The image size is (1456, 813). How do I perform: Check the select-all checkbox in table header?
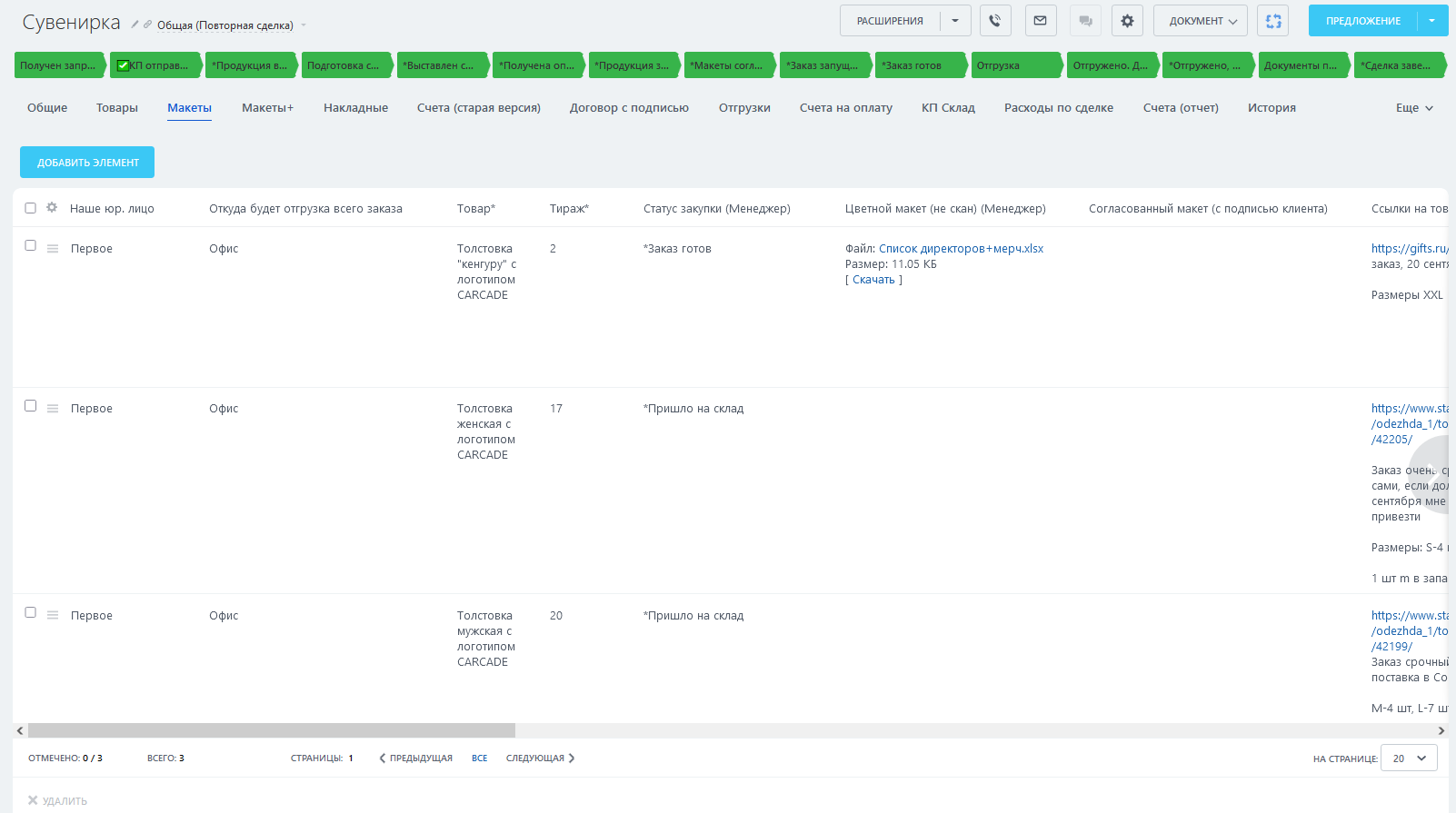pos(30,208)
